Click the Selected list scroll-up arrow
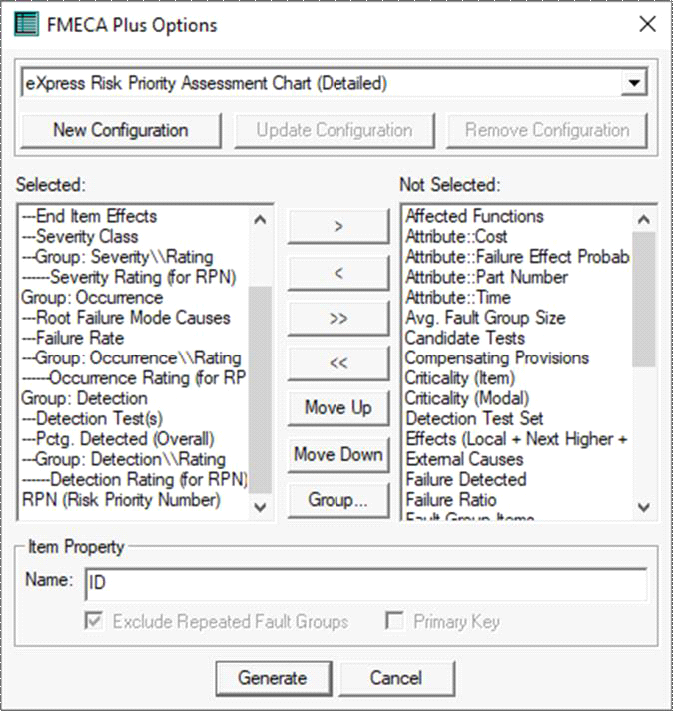 [x=260, y=220]
